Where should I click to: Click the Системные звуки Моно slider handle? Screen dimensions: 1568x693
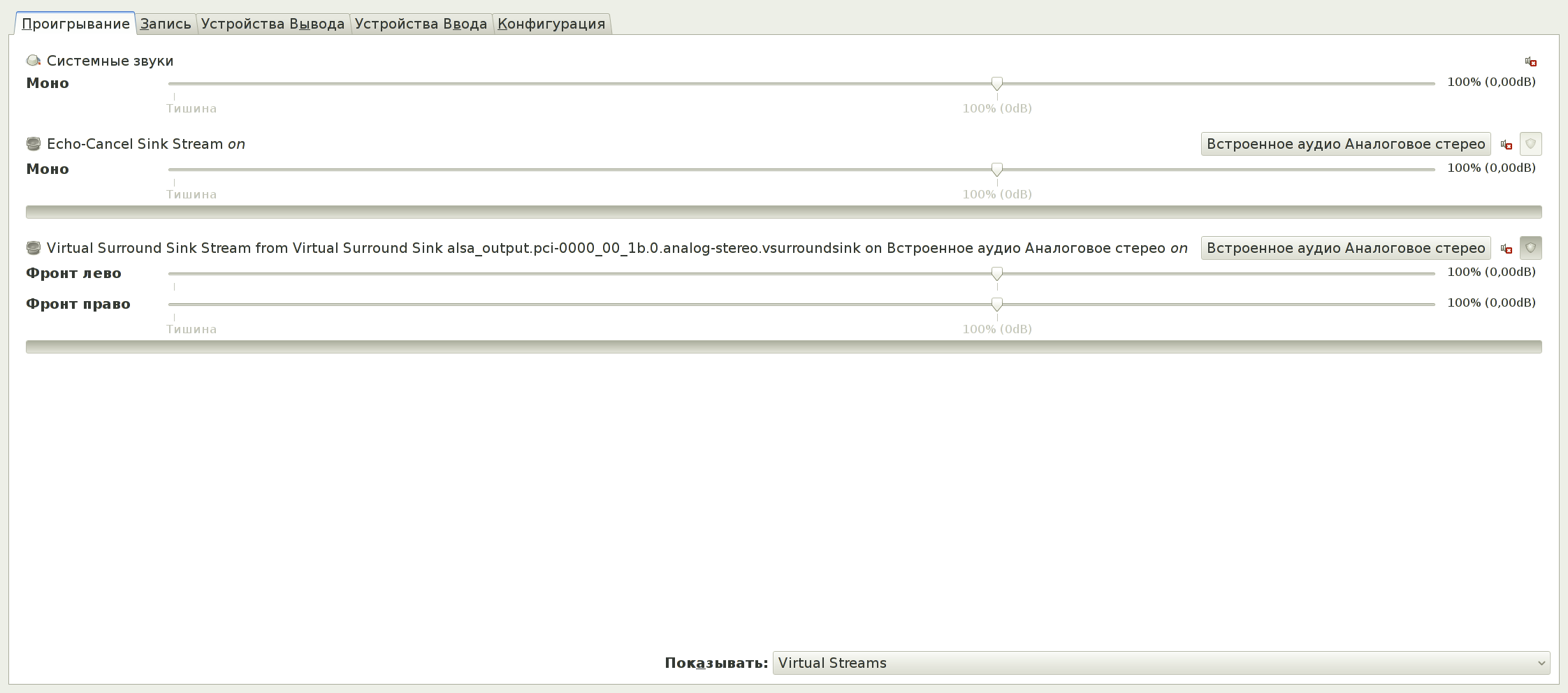[997, 84]
